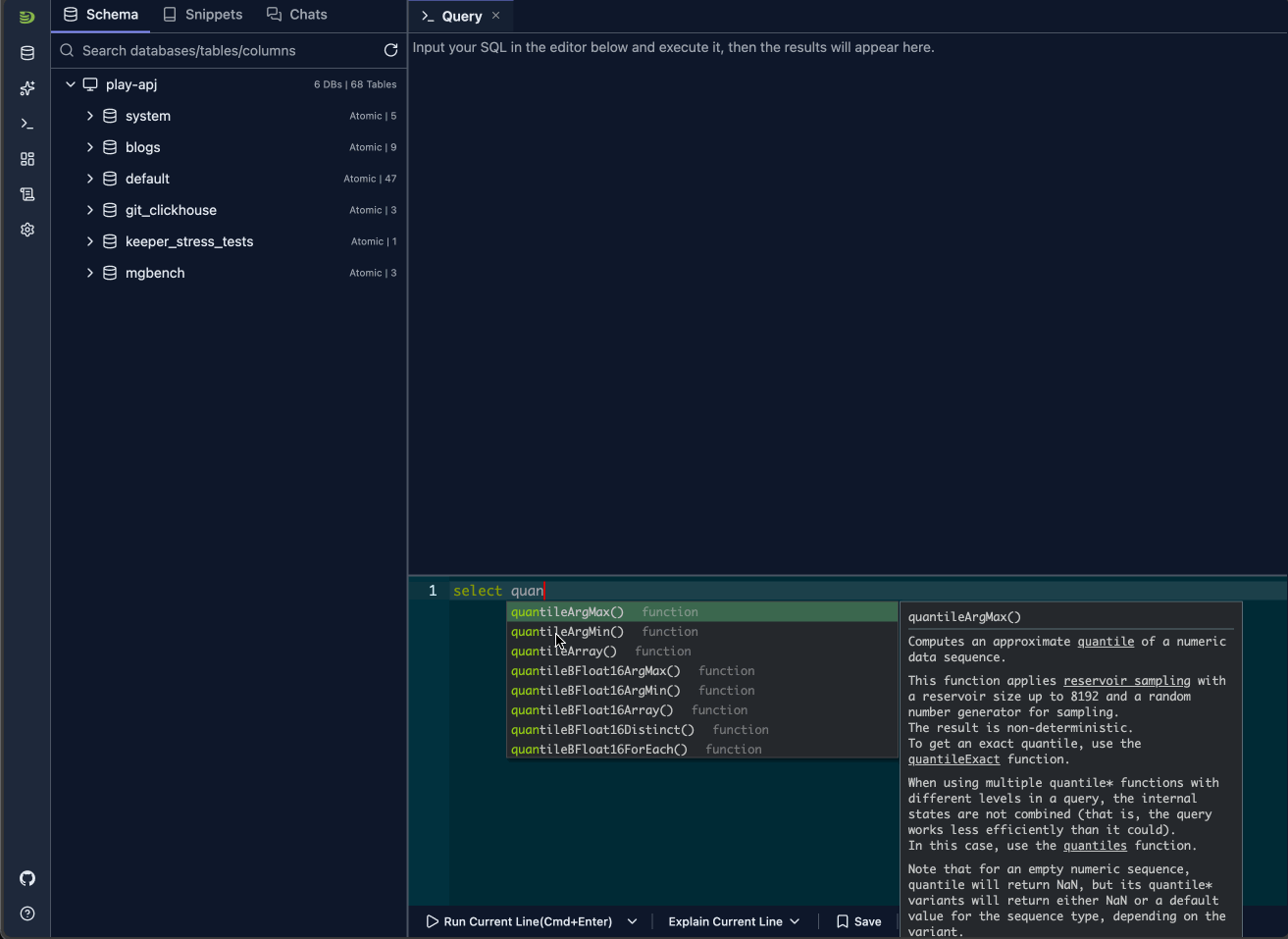Viewport: 1288px width, 939px height.
Task: Click the database icon in left sidebar
Action: [27, 53]
